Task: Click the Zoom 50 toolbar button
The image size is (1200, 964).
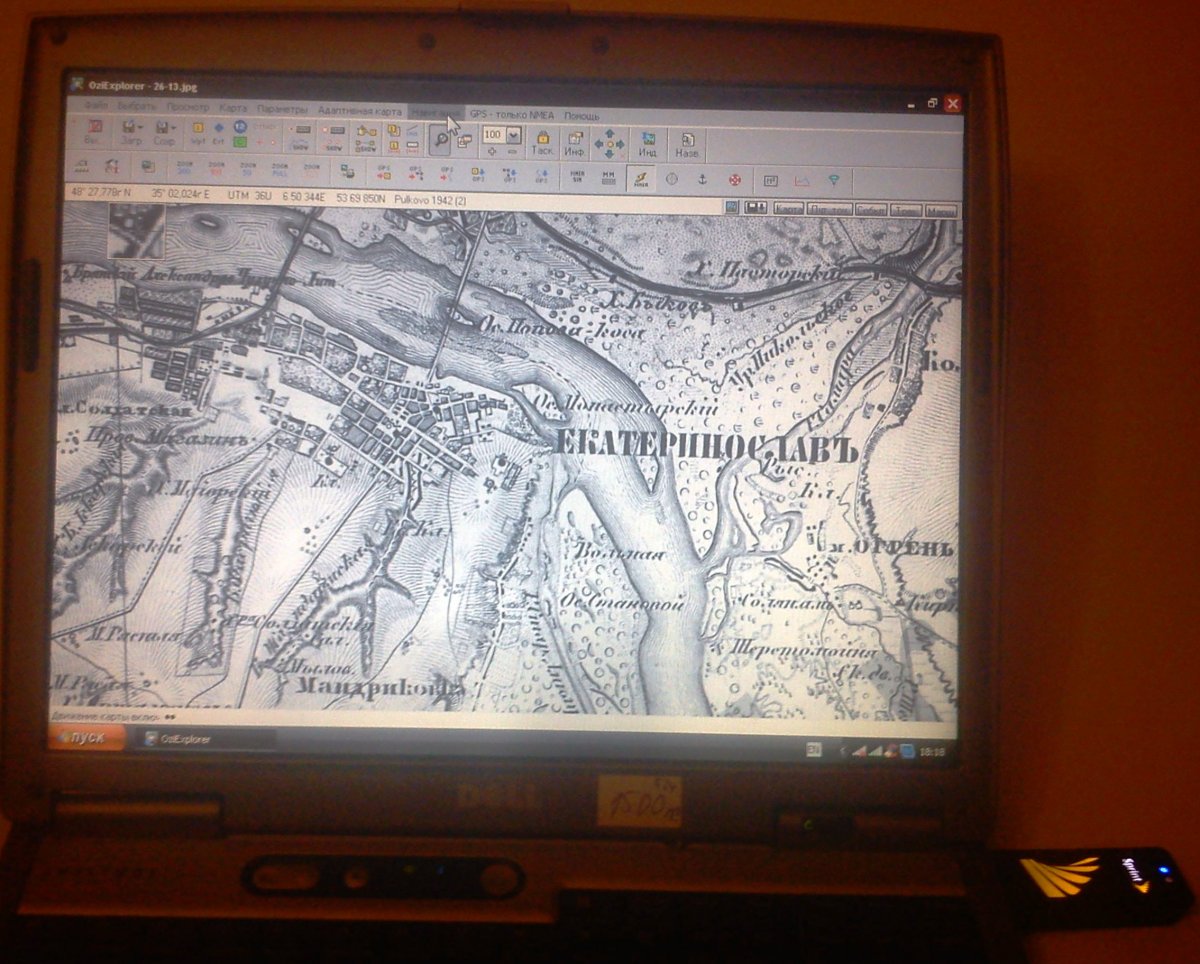Action: click(247, 168)
